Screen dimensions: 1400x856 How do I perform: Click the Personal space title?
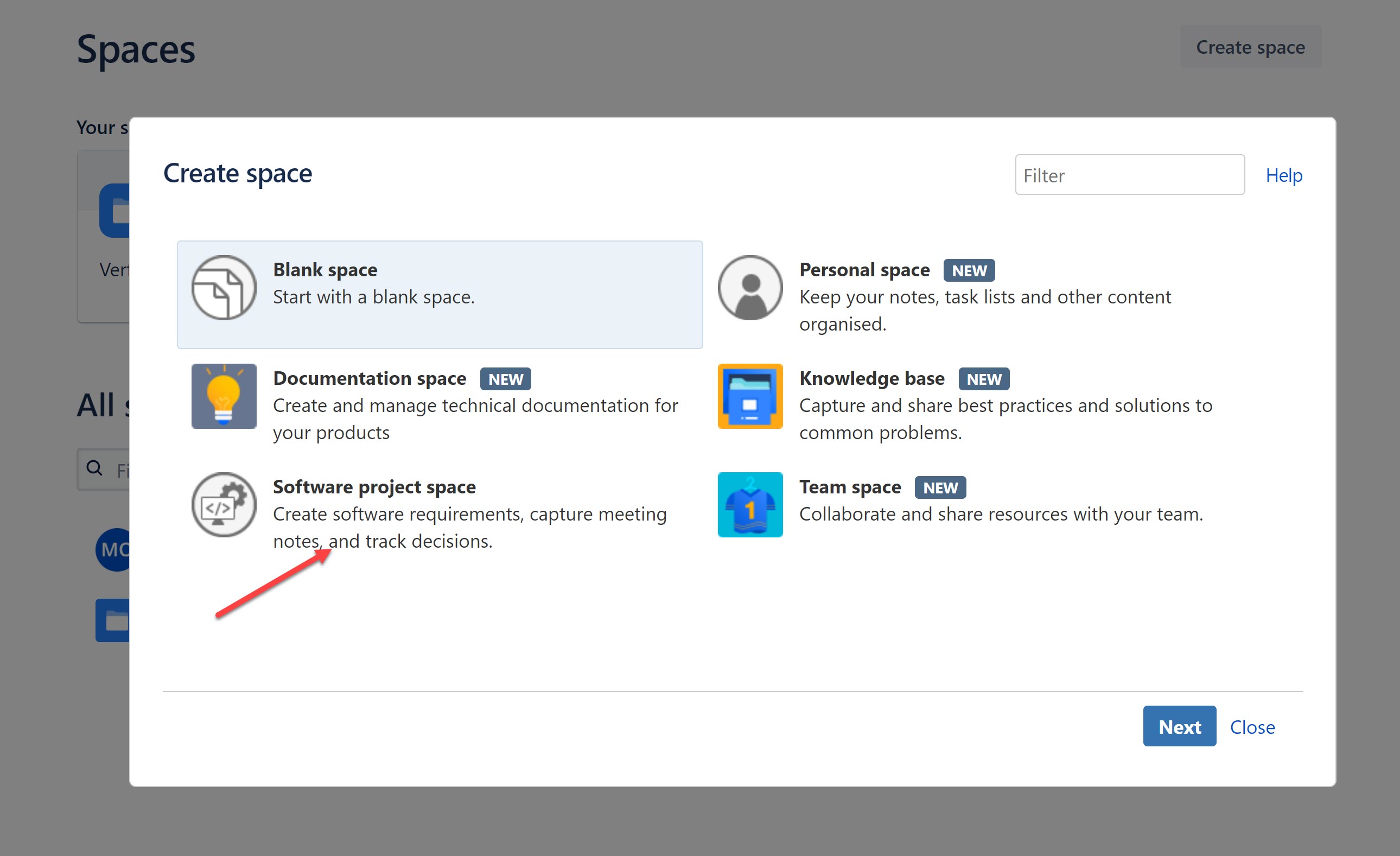click(864, 270)
